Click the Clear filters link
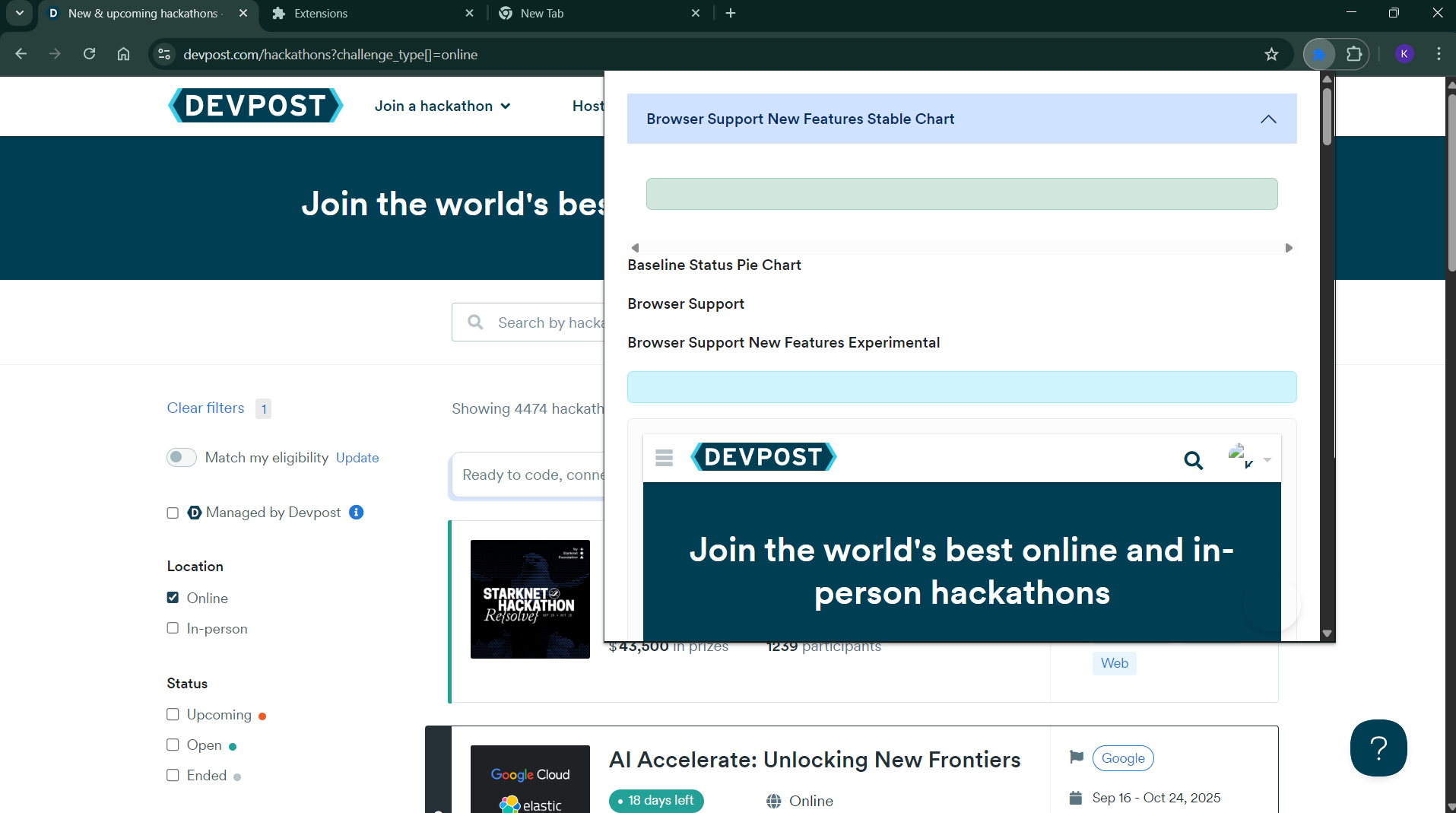 (x=205, y=408)
